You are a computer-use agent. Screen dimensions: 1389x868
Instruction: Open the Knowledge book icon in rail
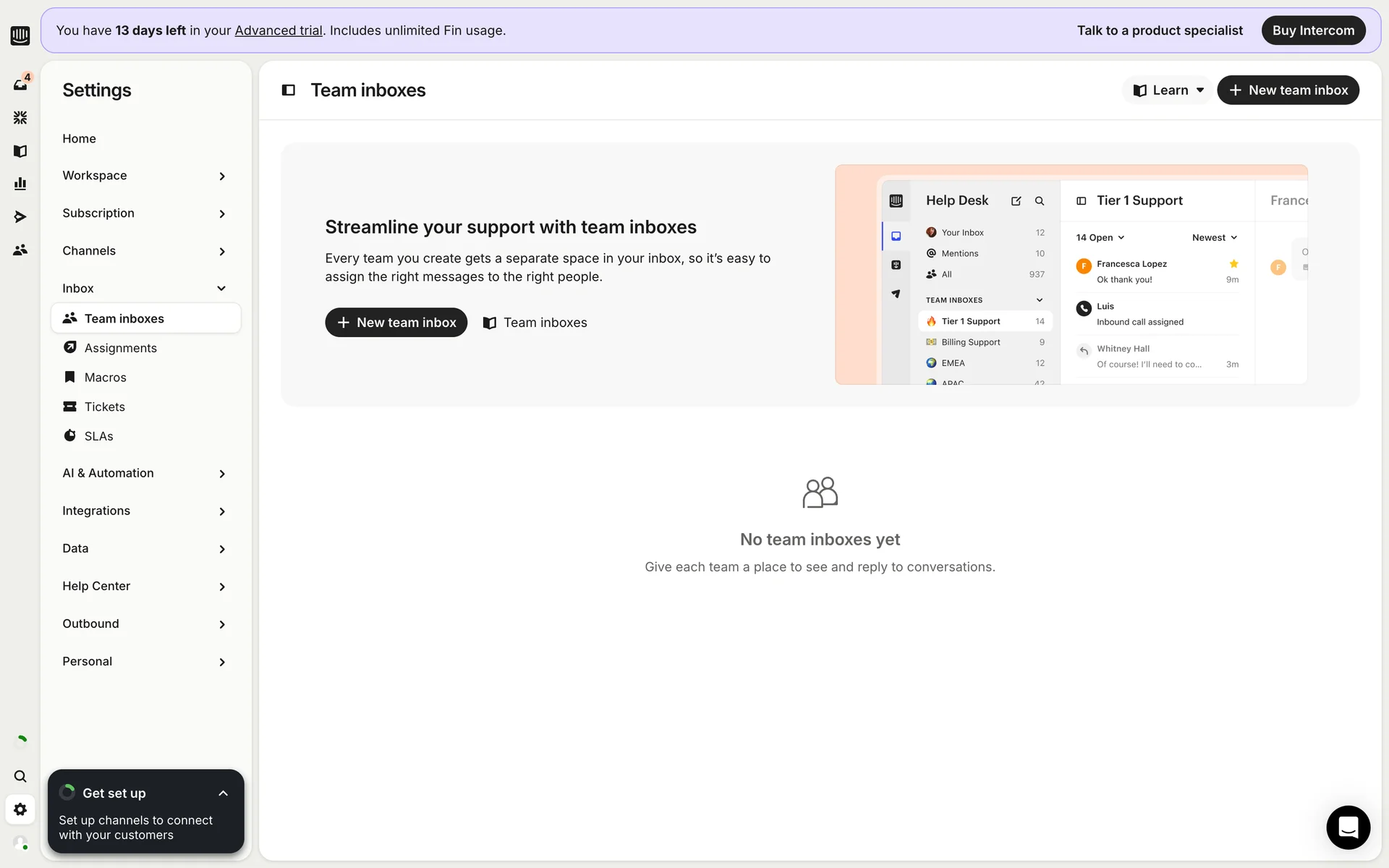click(x=20, y=150)
